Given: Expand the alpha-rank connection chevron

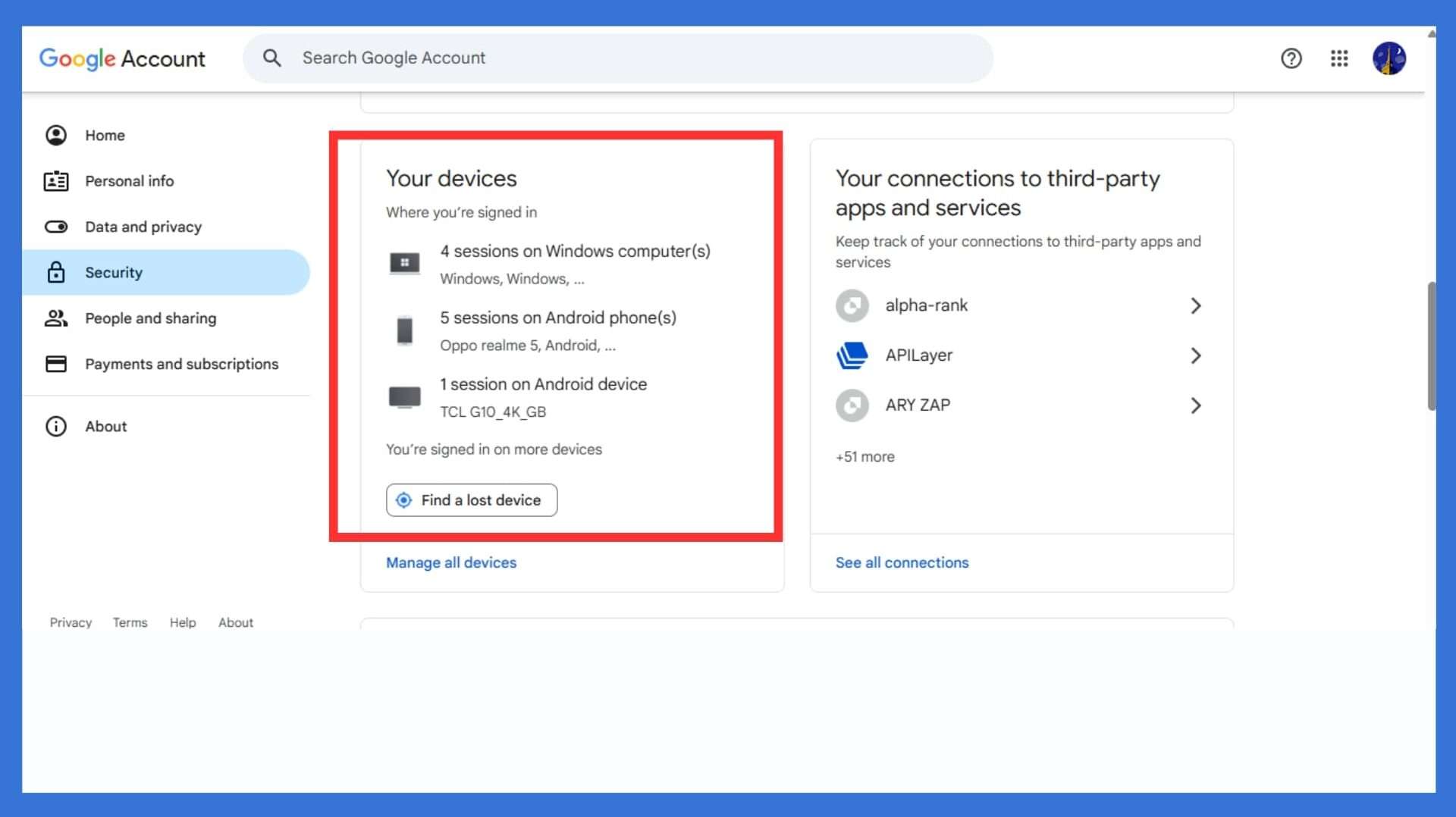Looking at the screenshot, I should coord(1196,305).
